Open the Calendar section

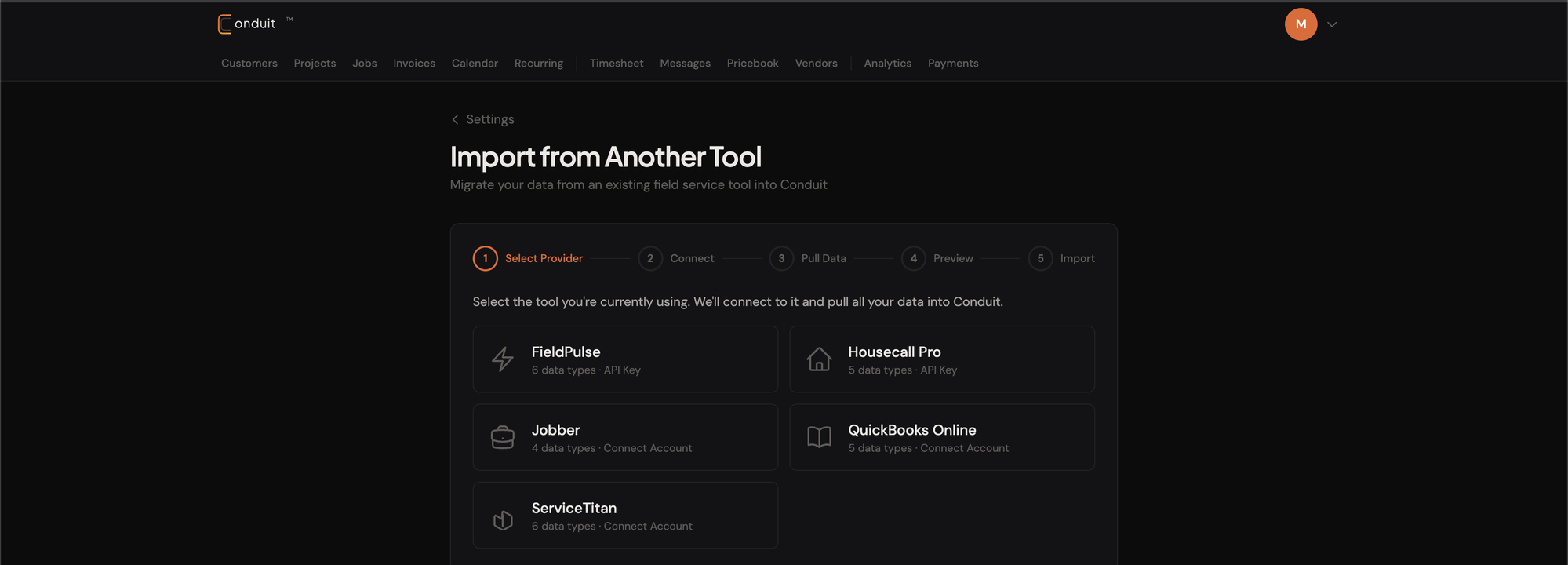click(475, 64)
